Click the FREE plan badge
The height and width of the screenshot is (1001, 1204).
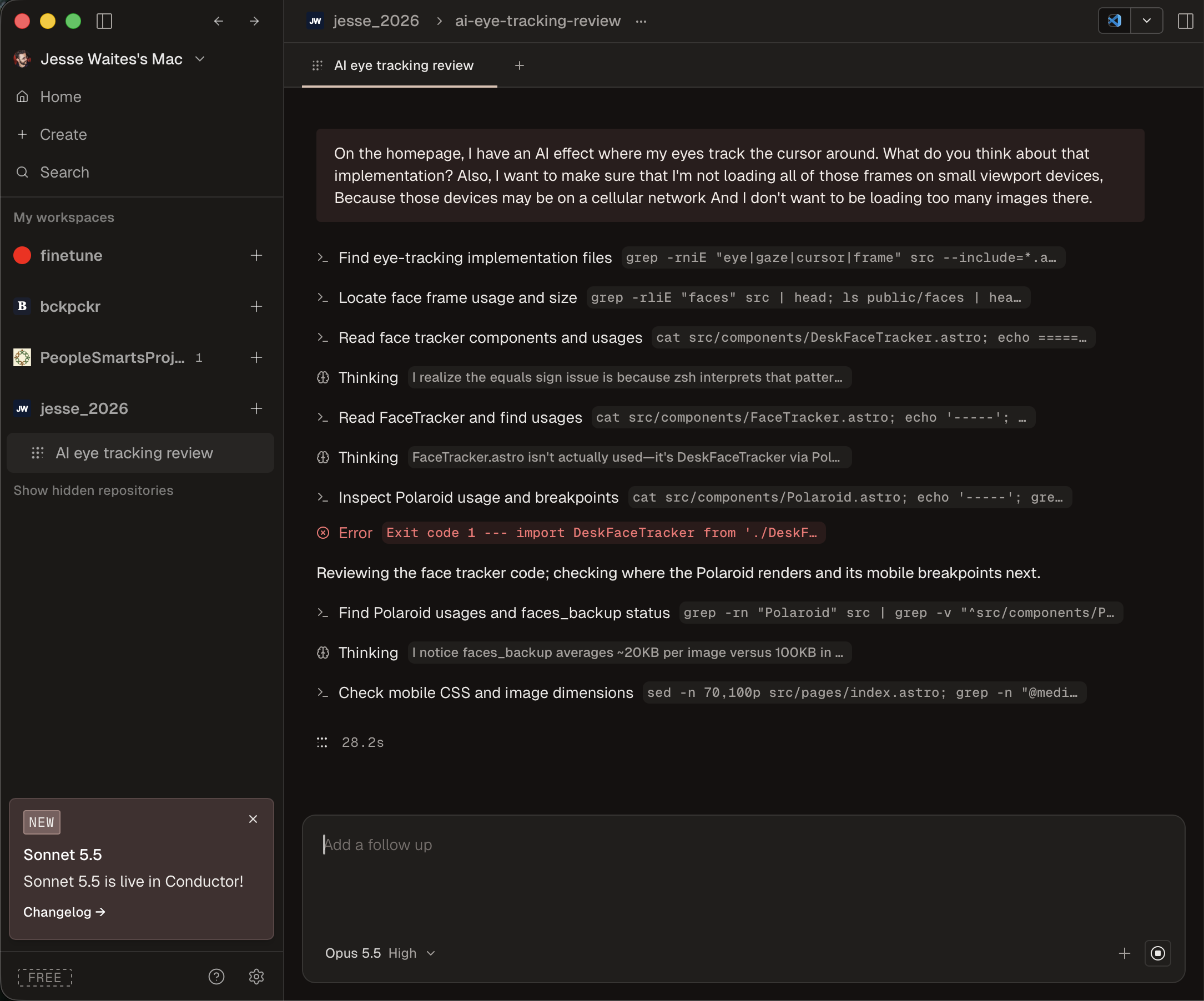pyautogui.click(x=45, y=978)
